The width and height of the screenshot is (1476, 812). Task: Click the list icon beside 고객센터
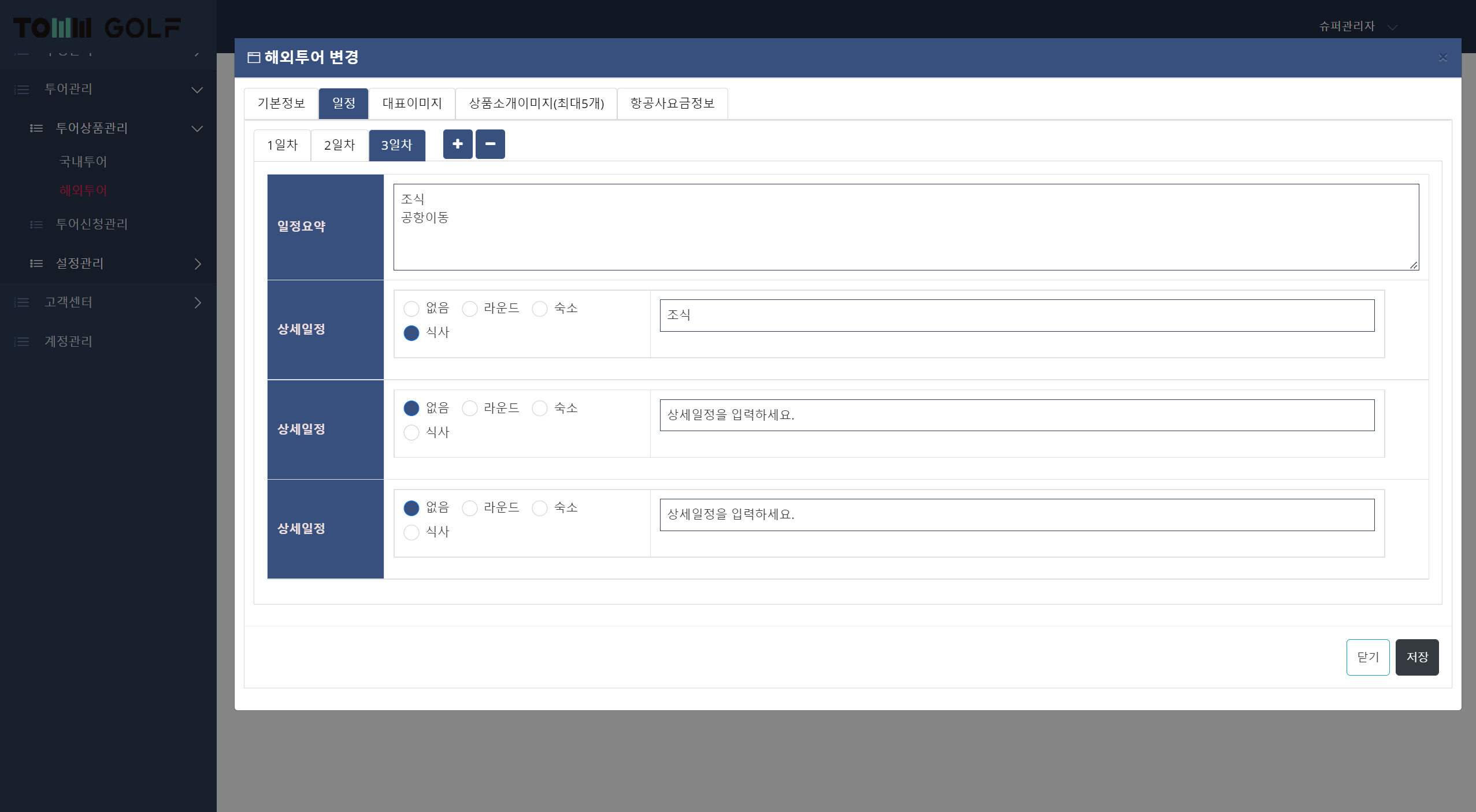[x=22, y=302]
